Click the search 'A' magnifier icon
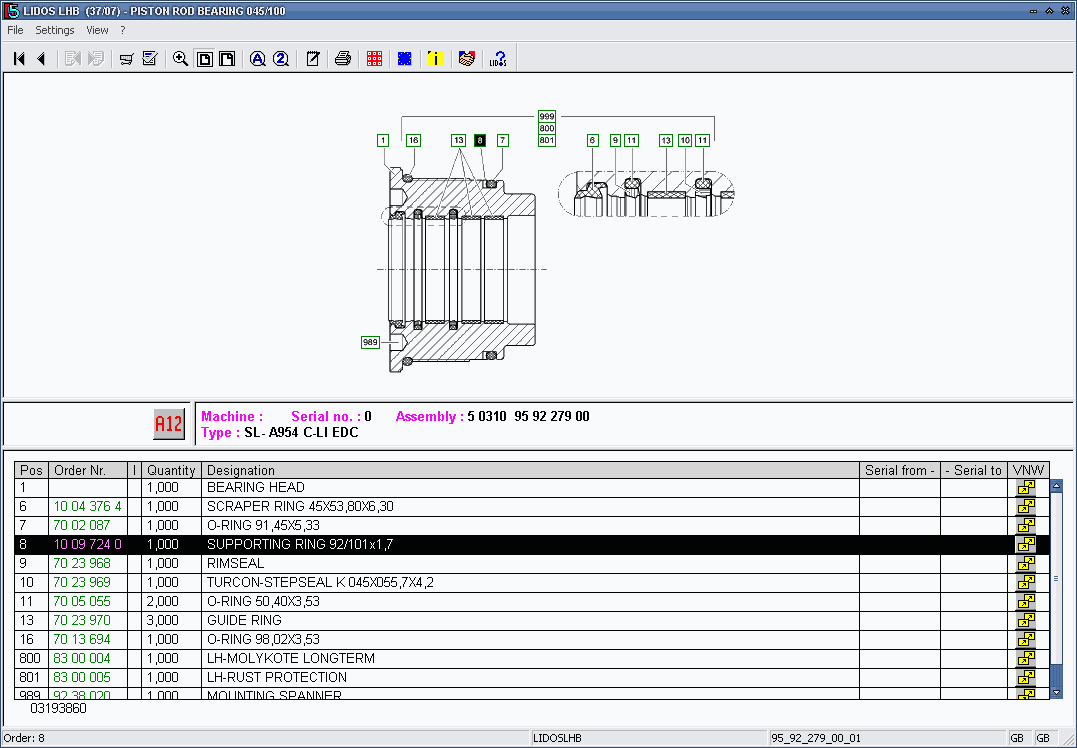 (258, 59)
